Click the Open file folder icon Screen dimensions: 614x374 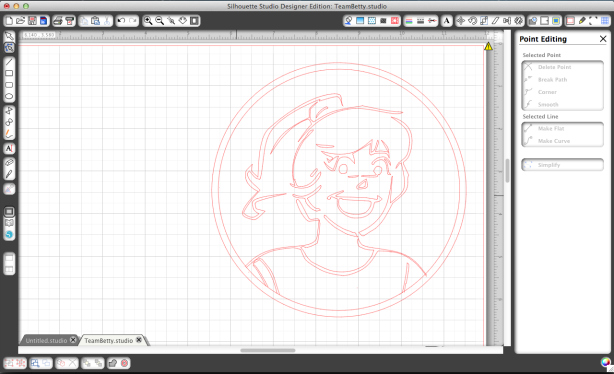click(x=20, y=21)
